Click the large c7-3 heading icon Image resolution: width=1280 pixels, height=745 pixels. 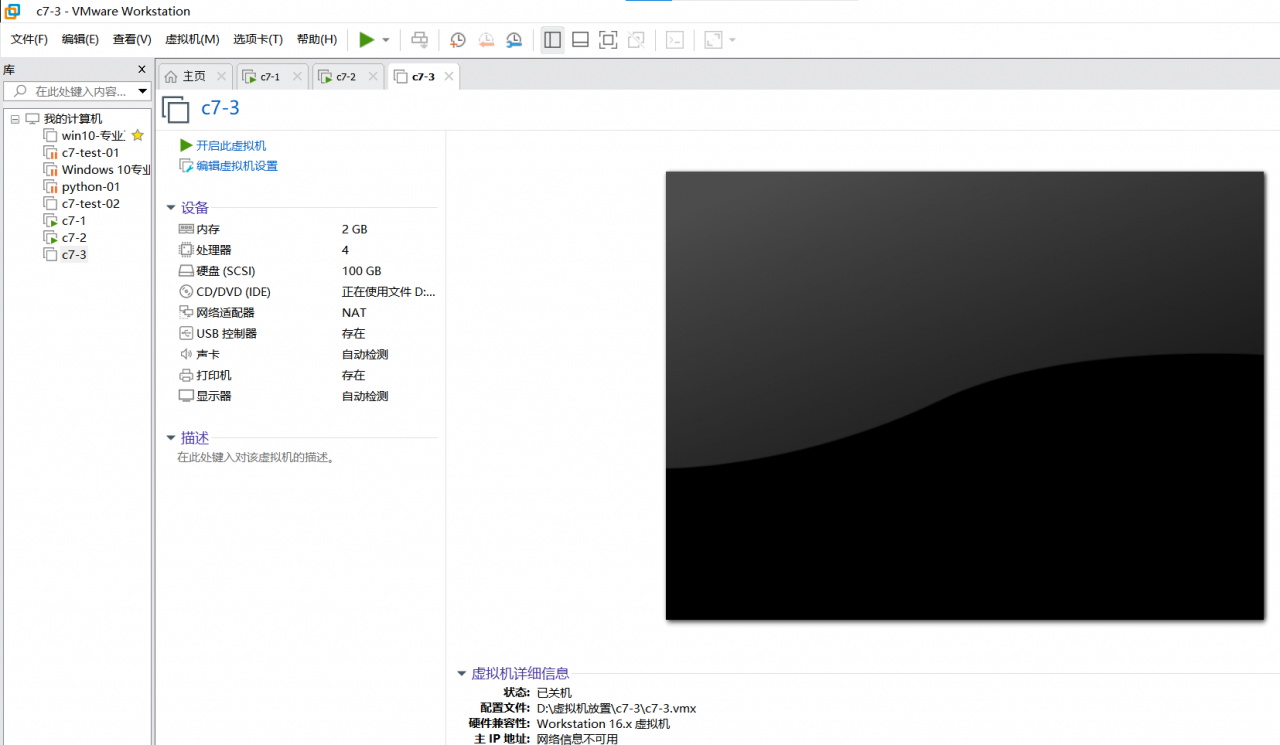pos(175,109)
